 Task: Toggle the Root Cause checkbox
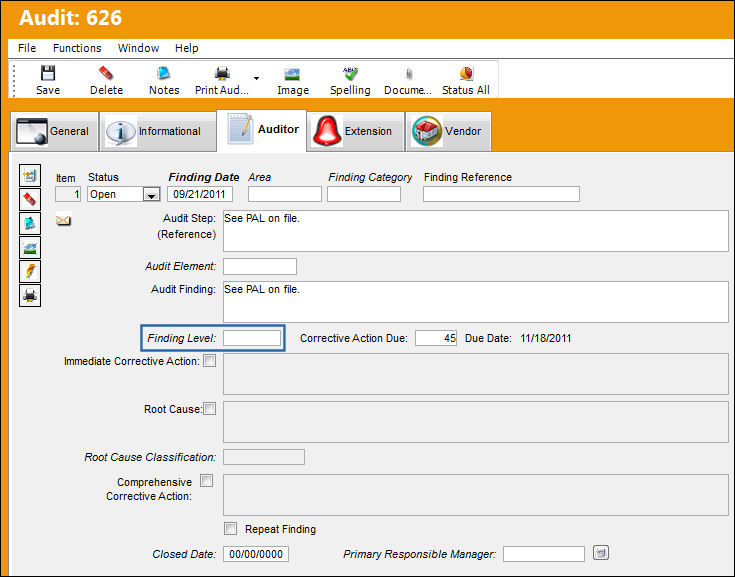coord(210,409)
